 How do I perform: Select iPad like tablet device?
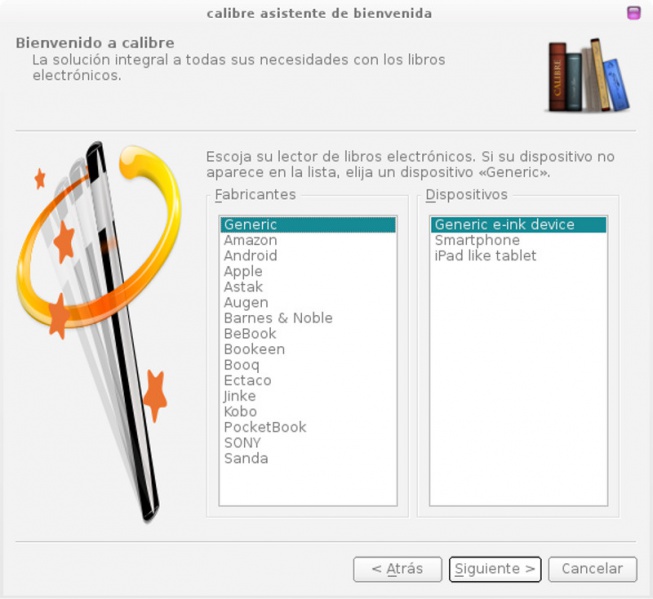click(518, 256)
